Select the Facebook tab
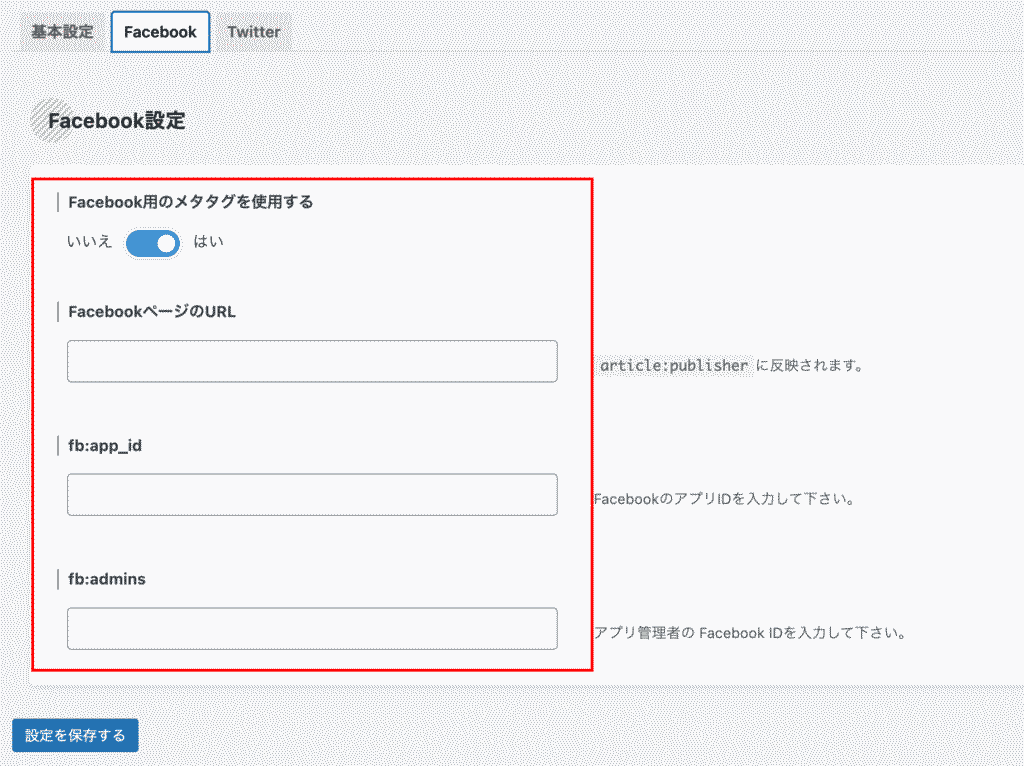 (x=160, y=32)
